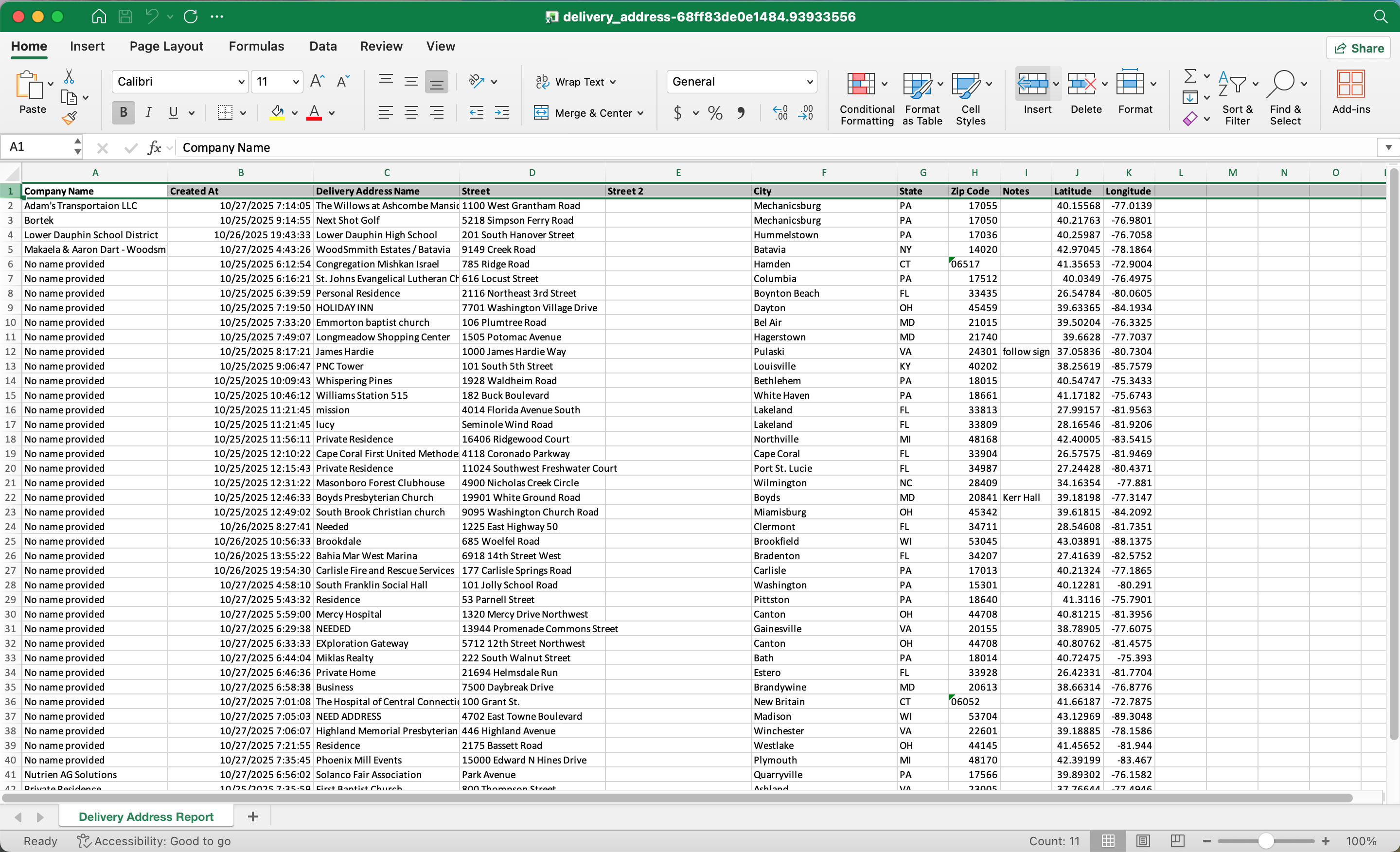The height and width of the screenshot is (852, 1400).
Task: Click the Increase Indent icon
Action: pos(502,112)
